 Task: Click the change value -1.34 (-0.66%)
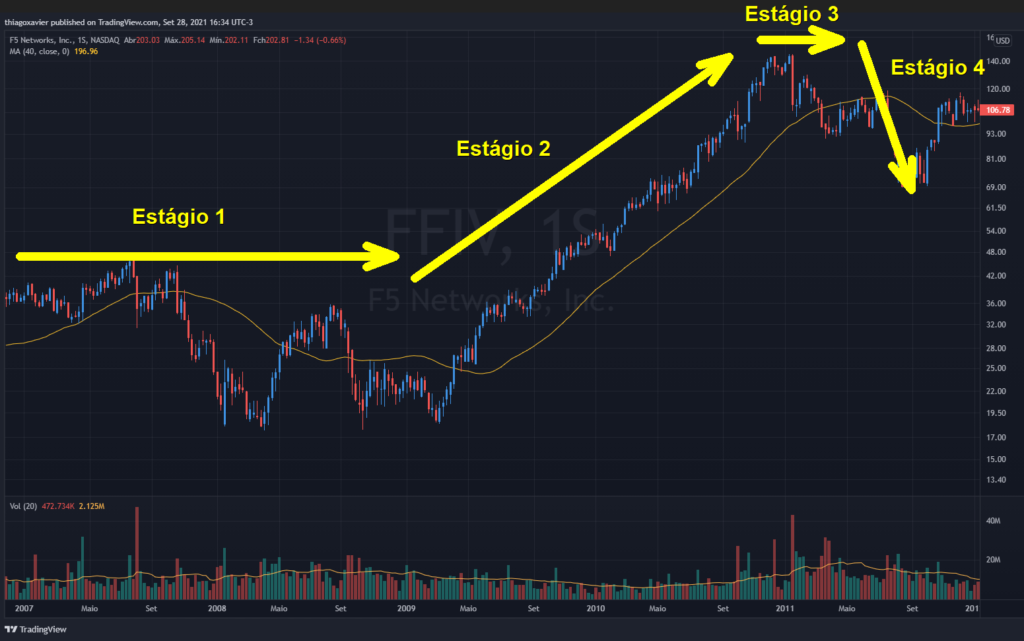tap(320, 40)
